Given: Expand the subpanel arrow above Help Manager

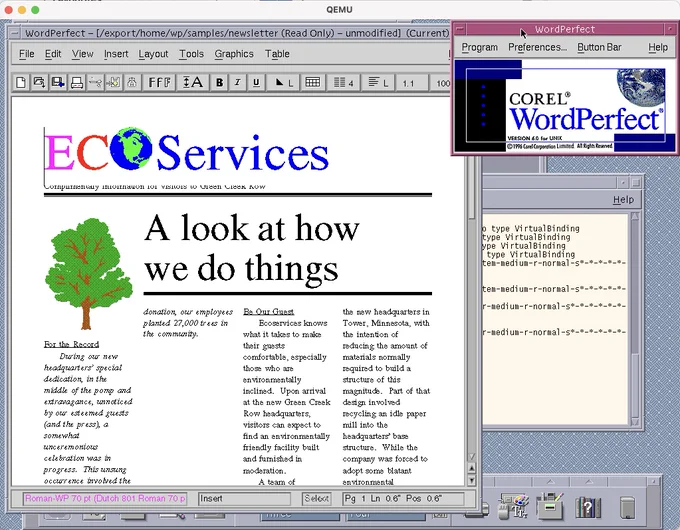Looking at the screenshot, I should [588, 482].
